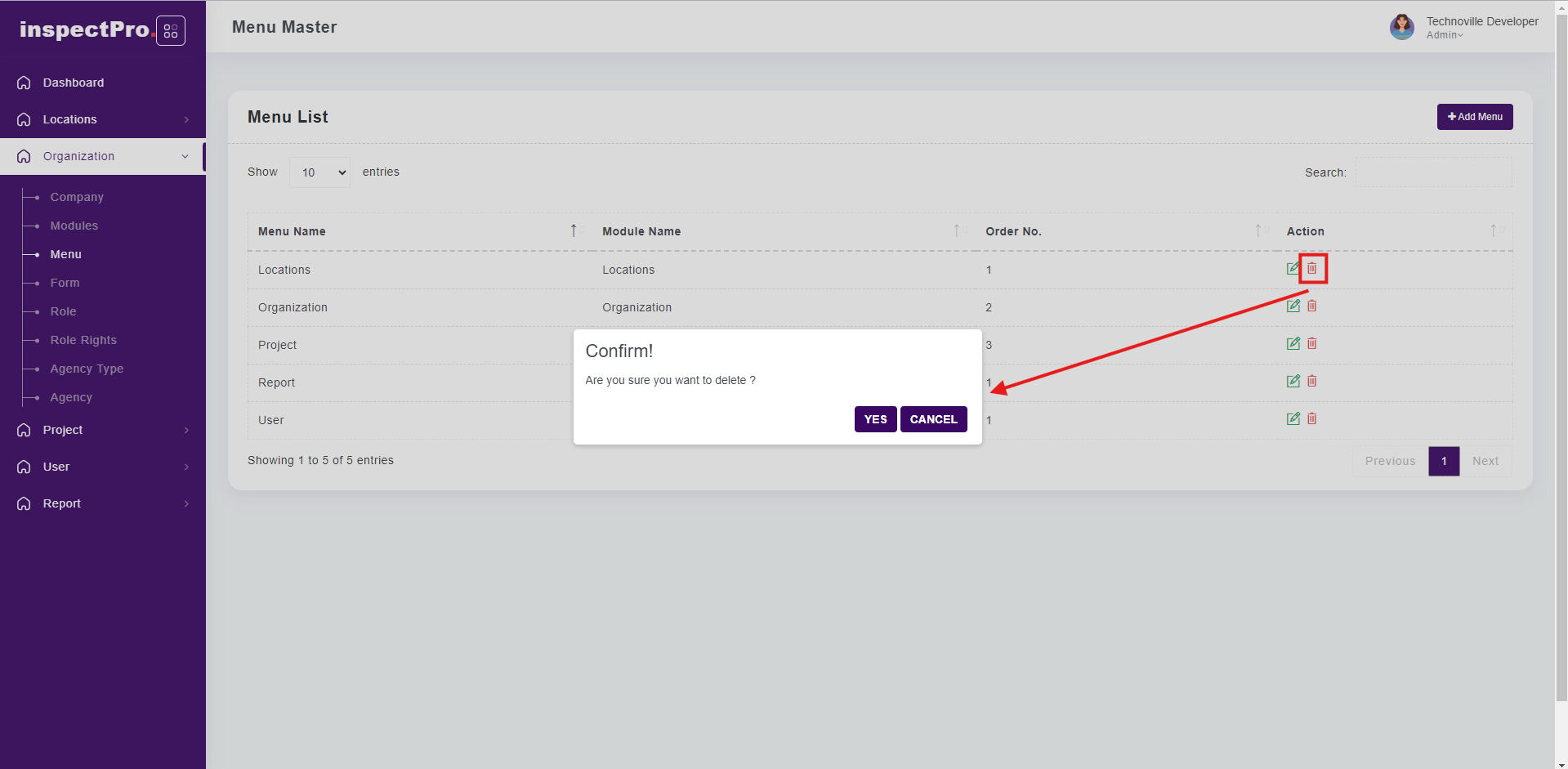This screenshot has width=1568, height=769.
Task: Click the Search input field
Action: 1433,172
